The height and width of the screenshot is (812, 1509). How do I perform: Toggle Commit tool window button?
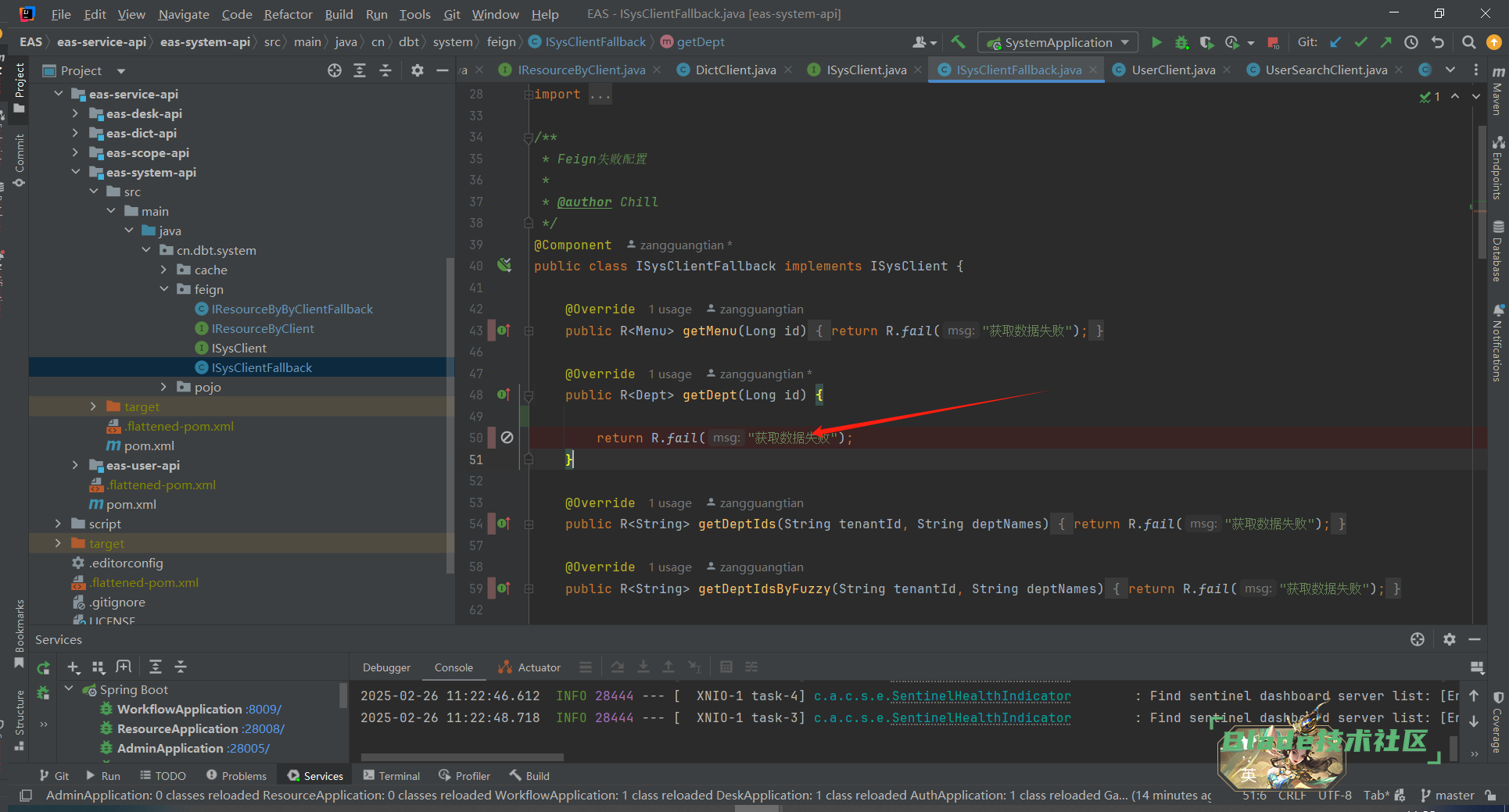coord(20,160)
